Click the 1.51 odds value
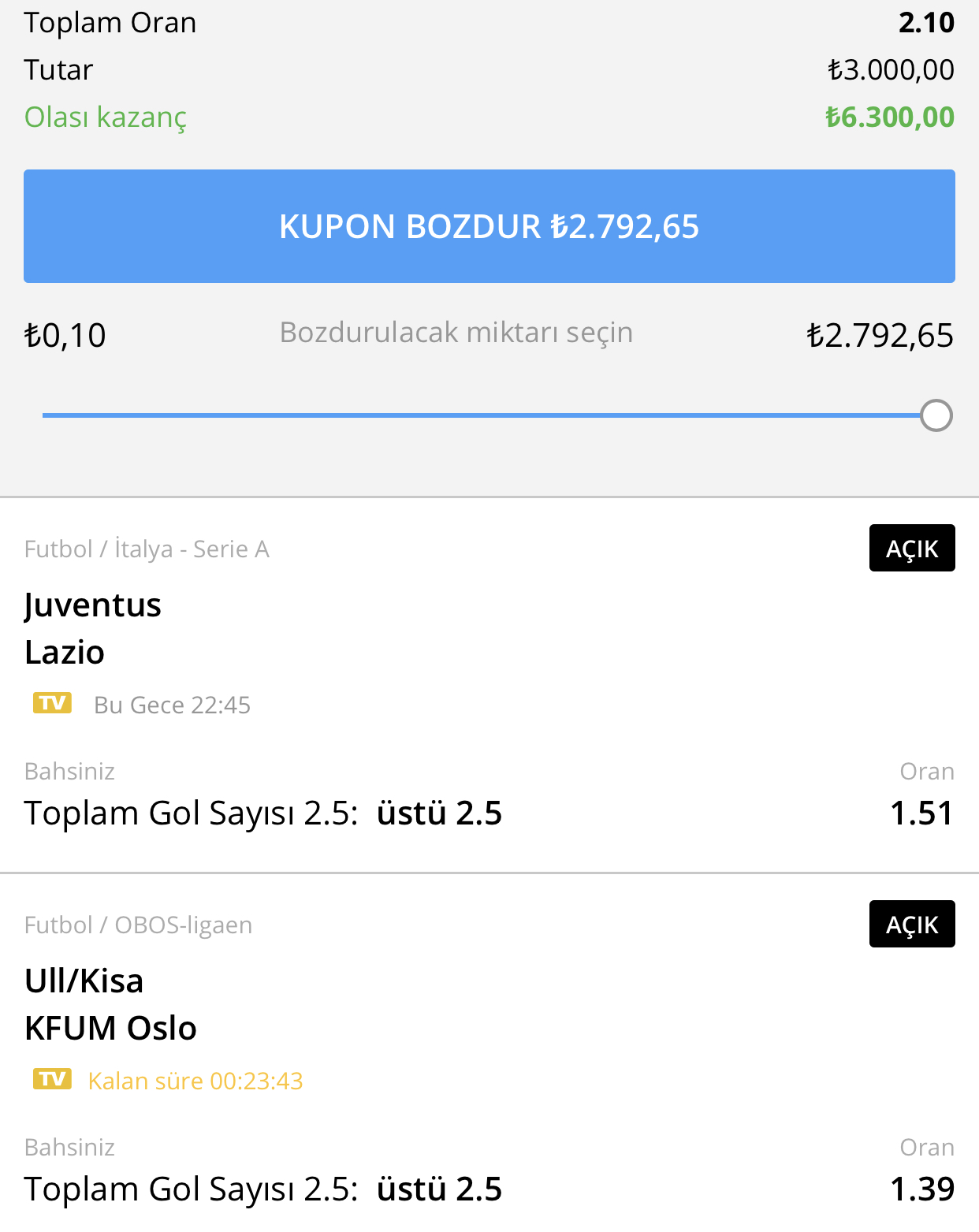The image size is (979, 1232). 921,813
